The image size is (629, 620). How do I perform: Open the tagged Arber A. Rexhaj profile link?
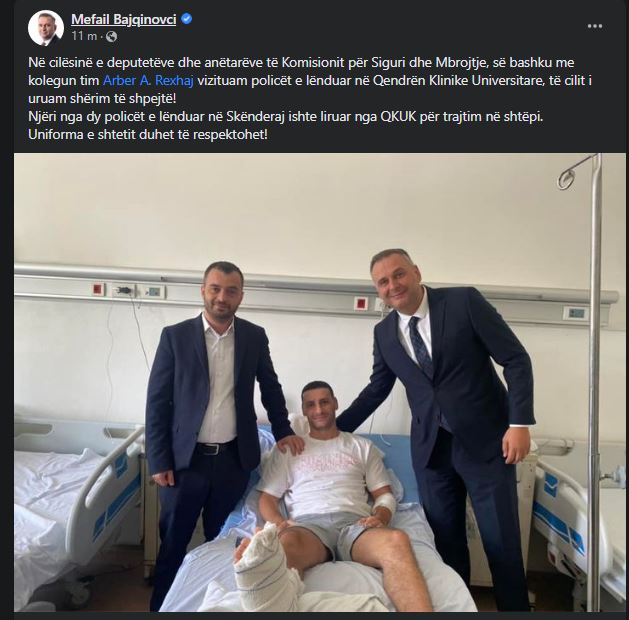pos(148,80)
